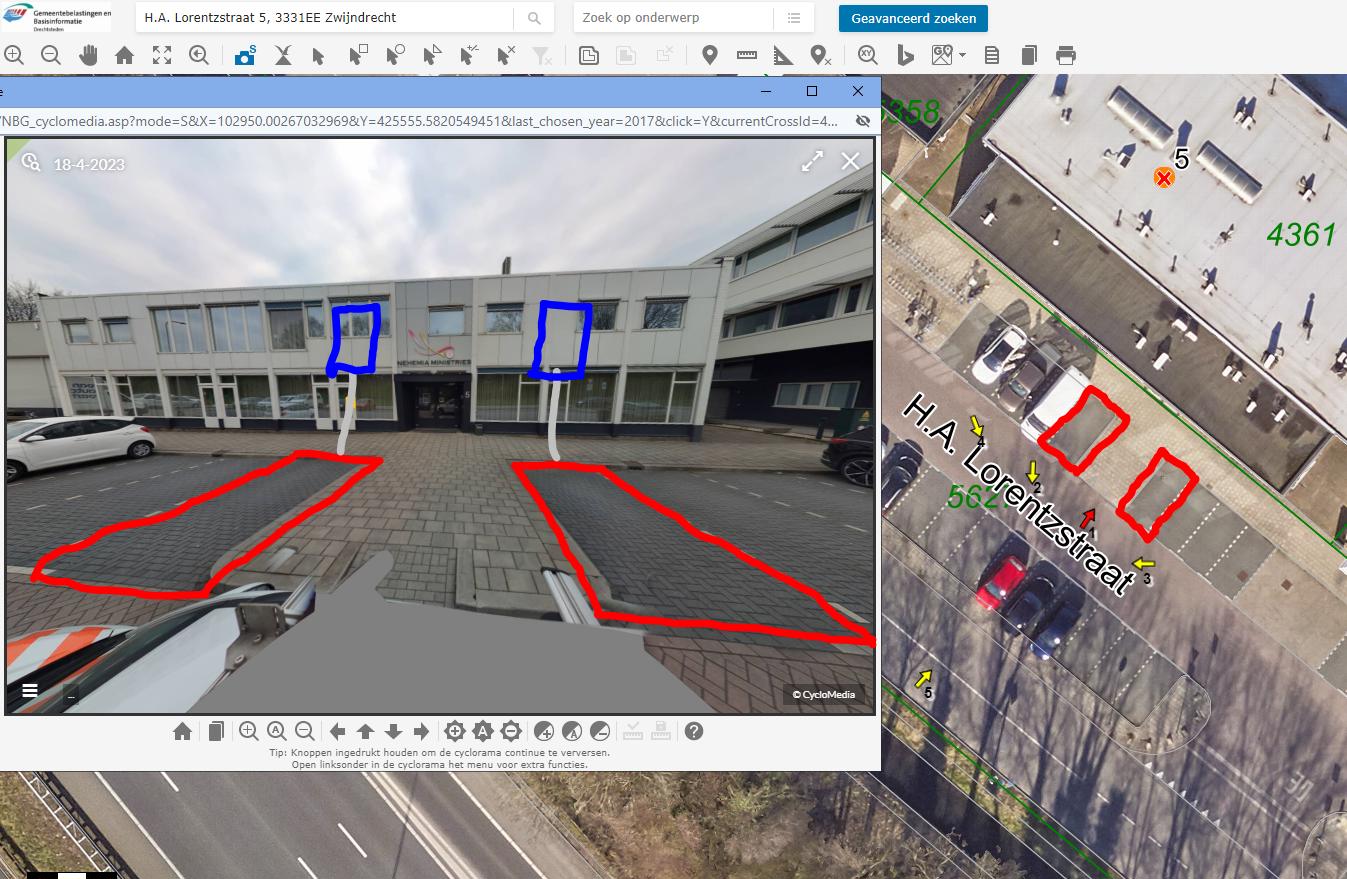1347x879 pixels.
Task: Activate the street view camera tool
Action: pos(245,56)
